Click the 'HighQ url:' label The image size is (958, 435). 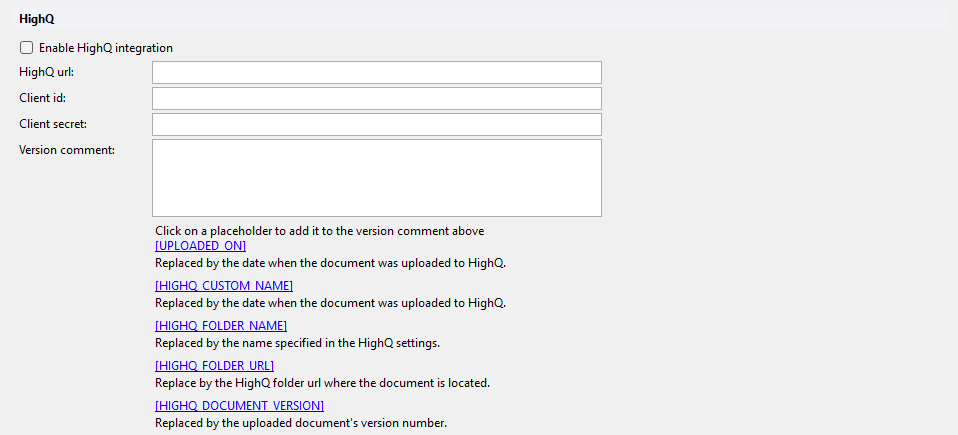point(46,71)
